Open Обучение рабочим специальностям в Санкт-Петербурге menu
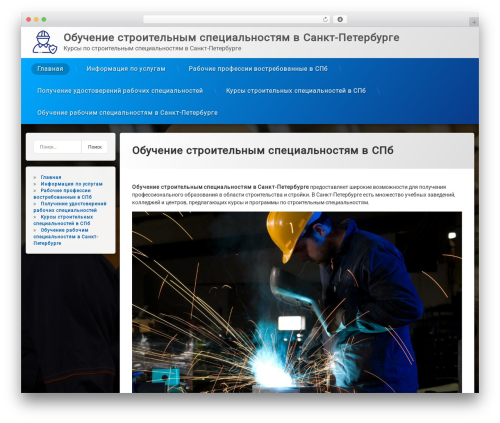 (x=127, y=113)
